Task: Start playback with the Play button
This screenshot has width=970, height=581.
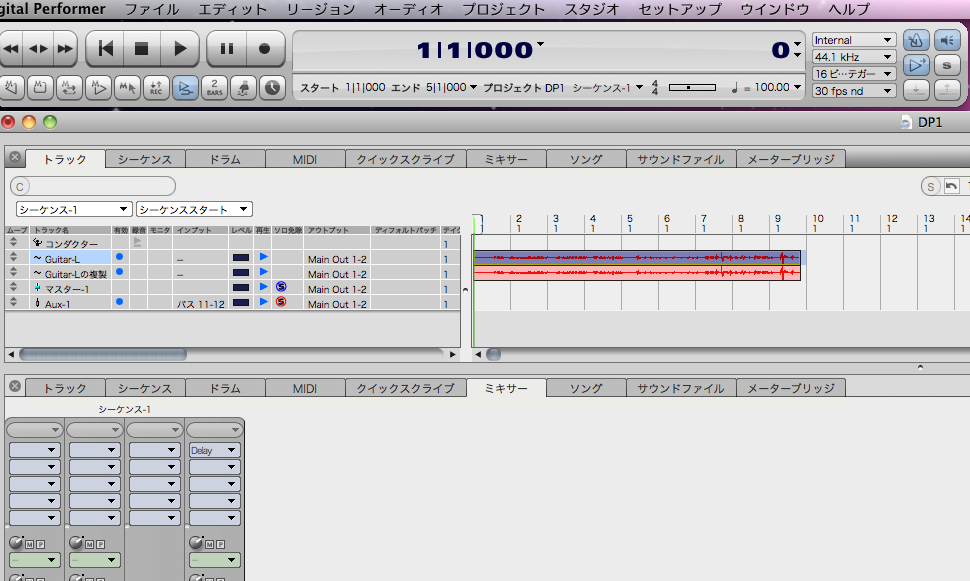Action: click(179, 49)
